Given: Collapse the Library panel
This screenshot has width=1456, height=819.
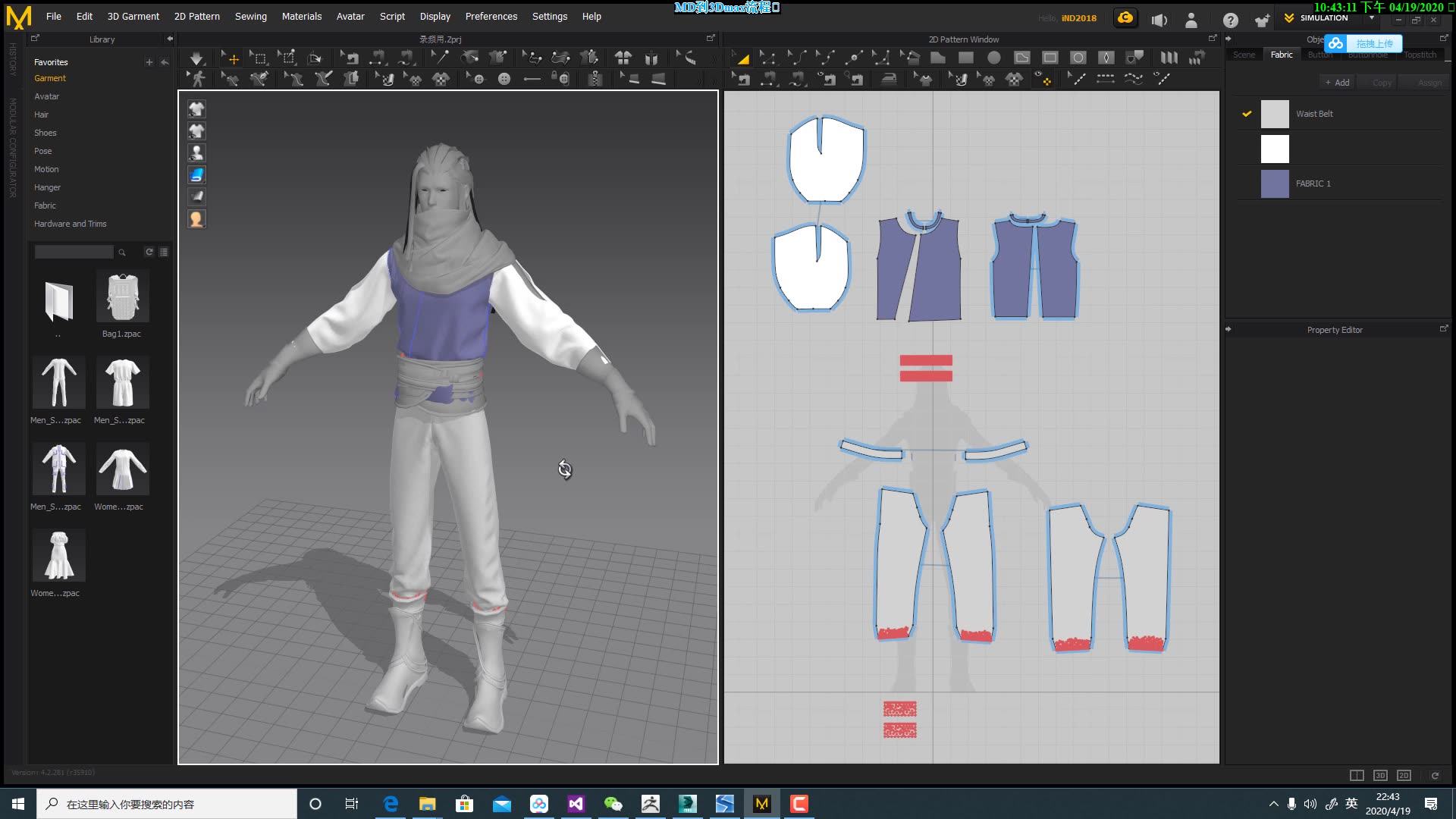Looking at the screenshot, I should pos(169,39).
